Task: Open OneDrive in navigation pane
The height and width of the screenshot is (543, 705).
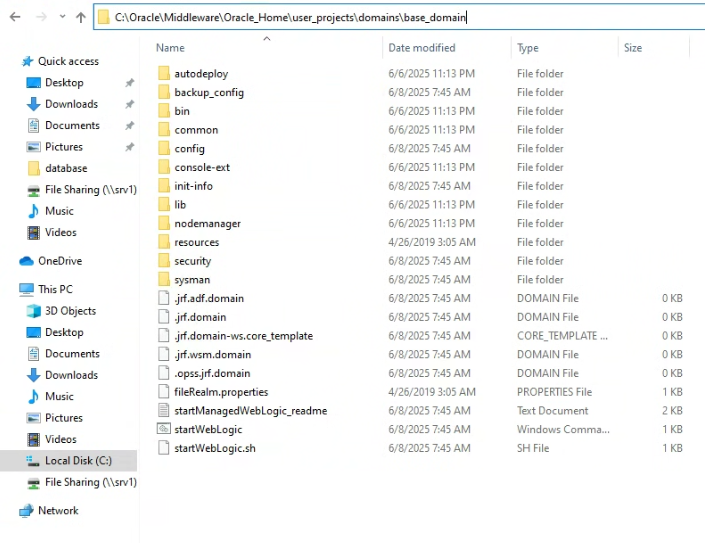Action: tap(60, 261)
